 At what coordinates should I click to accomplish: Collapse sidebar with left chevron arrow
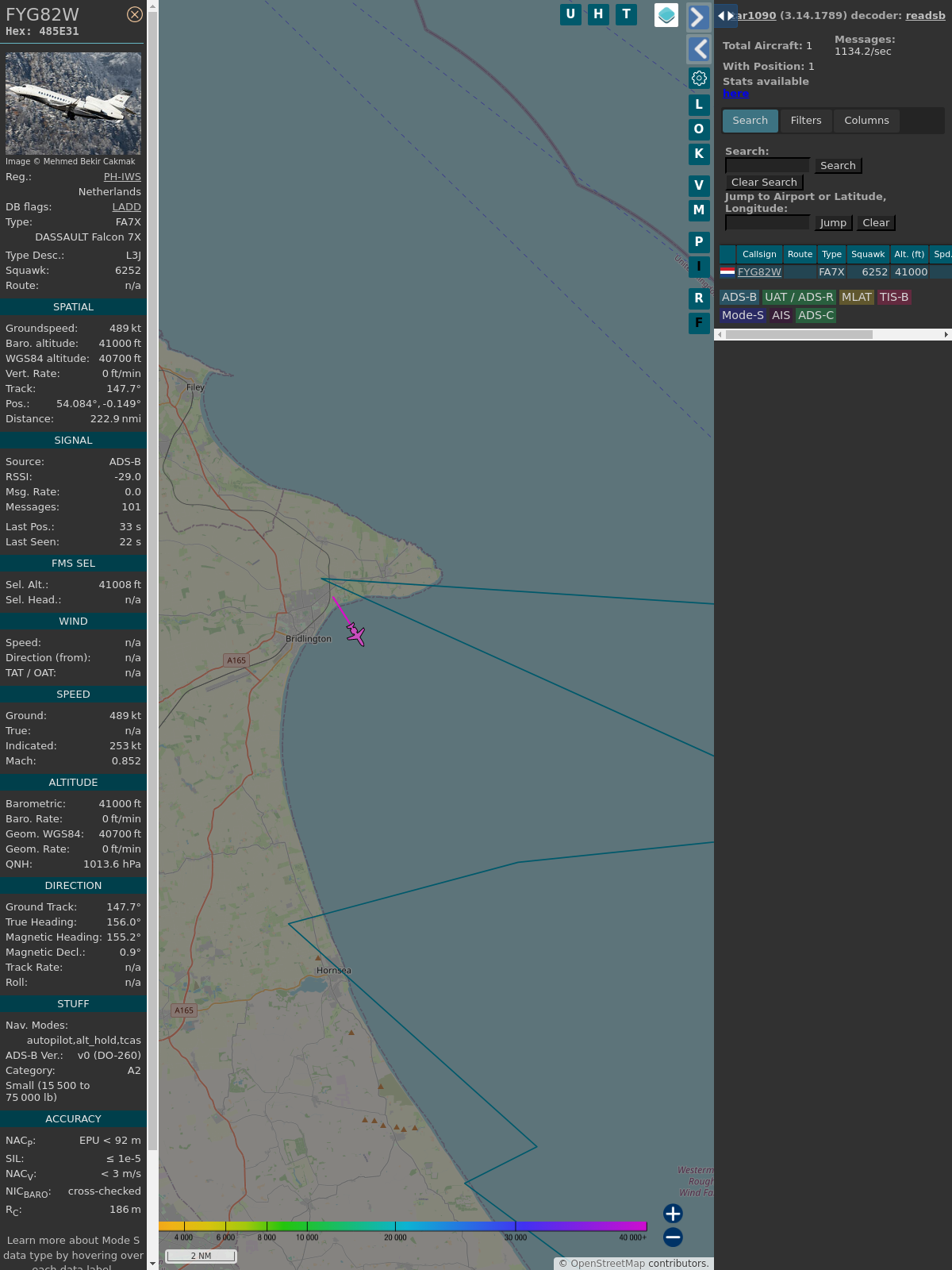698,49
